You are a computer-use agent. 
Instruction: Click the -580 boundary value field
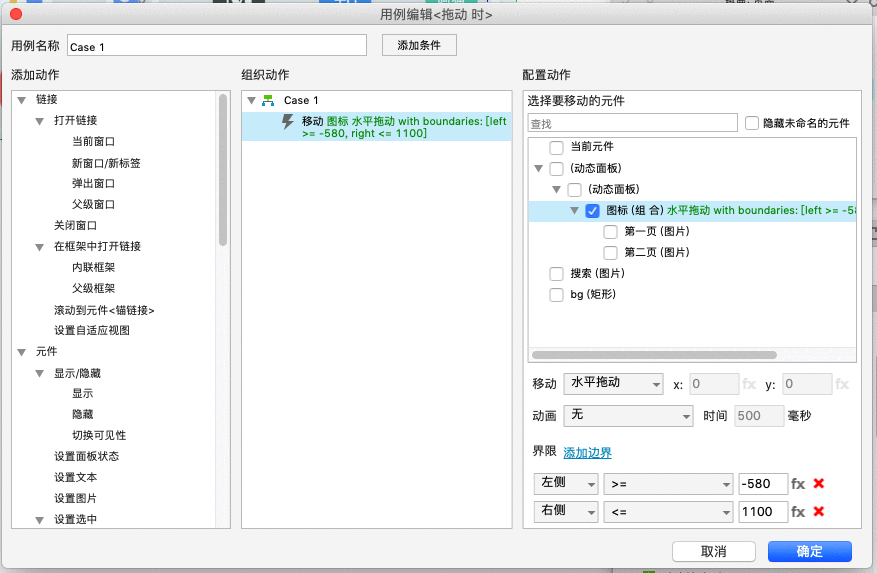(763, 483)
